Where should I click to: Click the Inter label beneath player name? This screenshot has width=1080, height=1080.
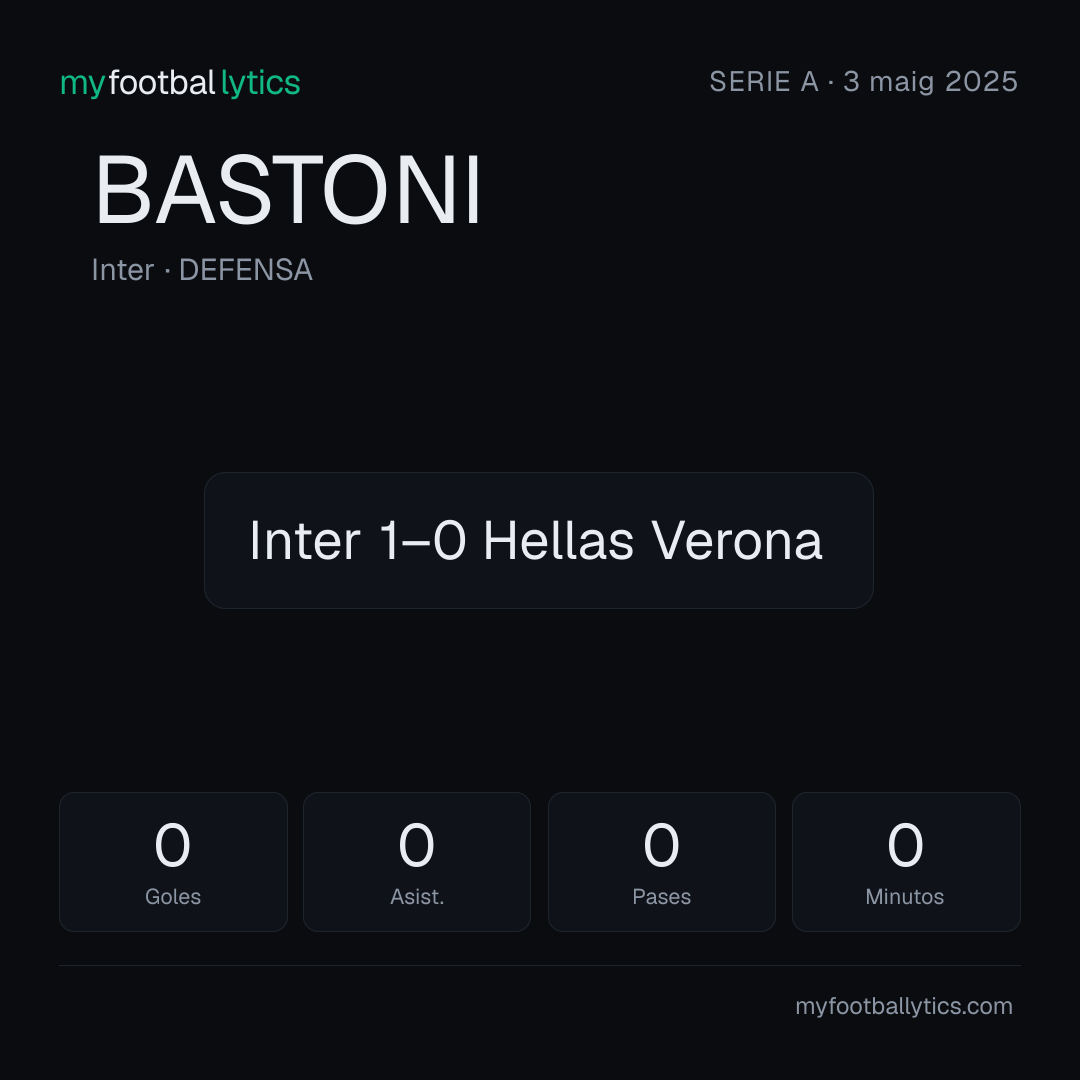(123, 270)
